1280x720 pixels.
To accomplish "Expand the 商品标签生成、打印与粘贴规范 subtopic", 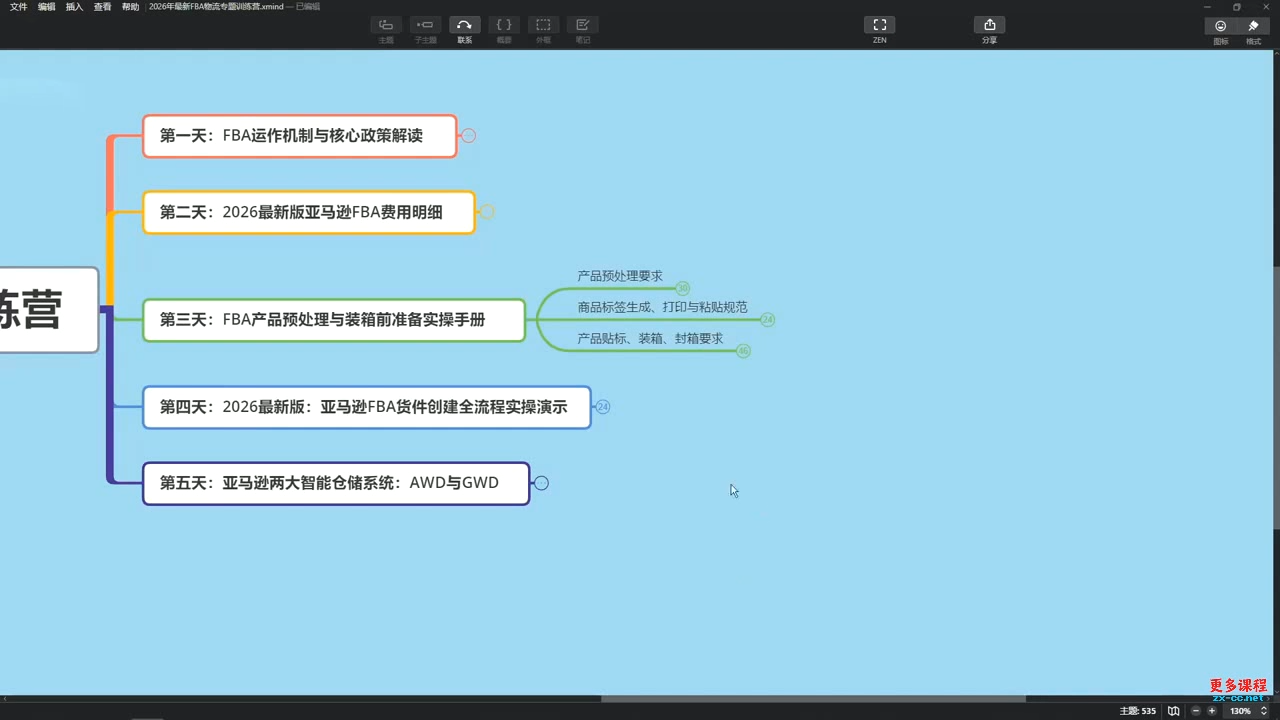I will pyautogui.click(x=768, y=320).
